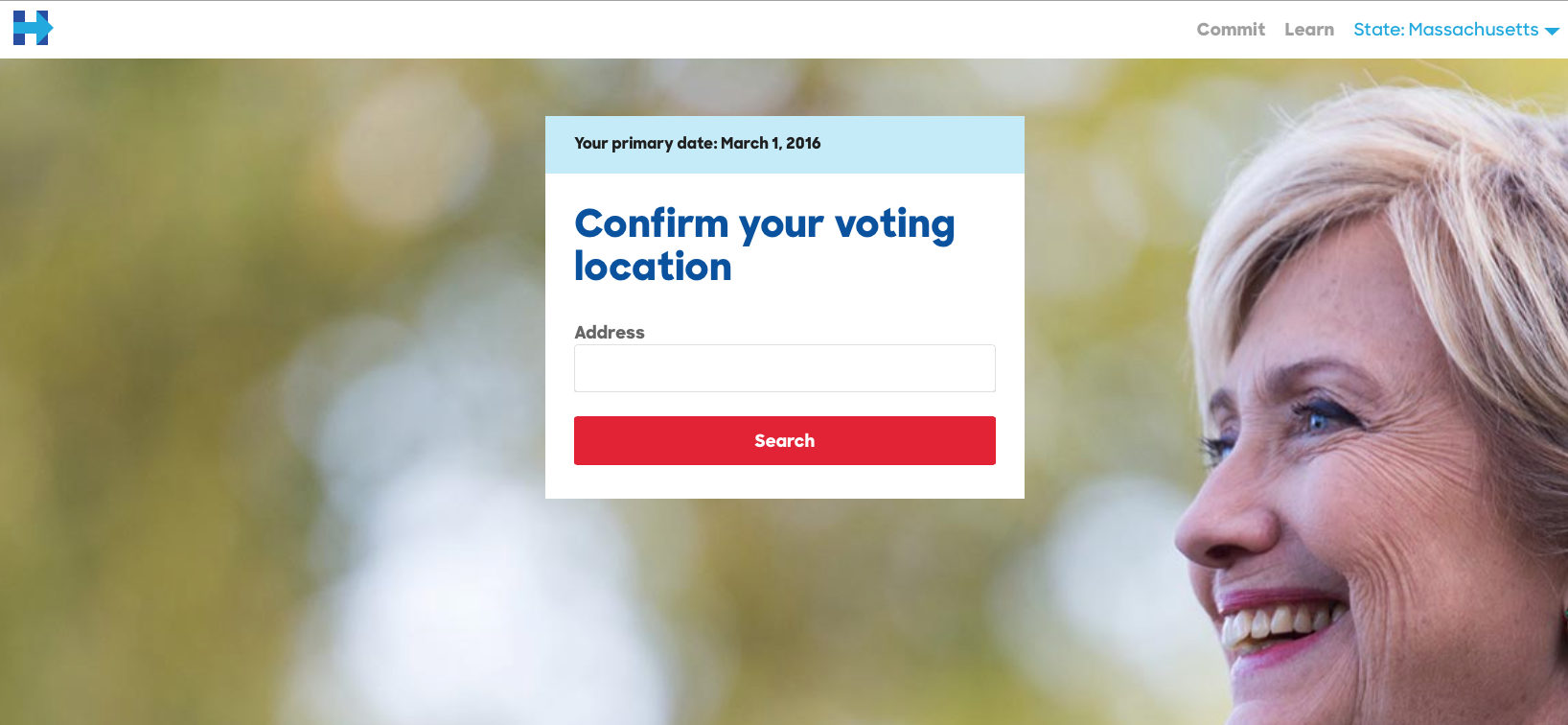Viewport: 1568px width, 725px height.
Task: Click the Address field label
Action: (610, 332)
